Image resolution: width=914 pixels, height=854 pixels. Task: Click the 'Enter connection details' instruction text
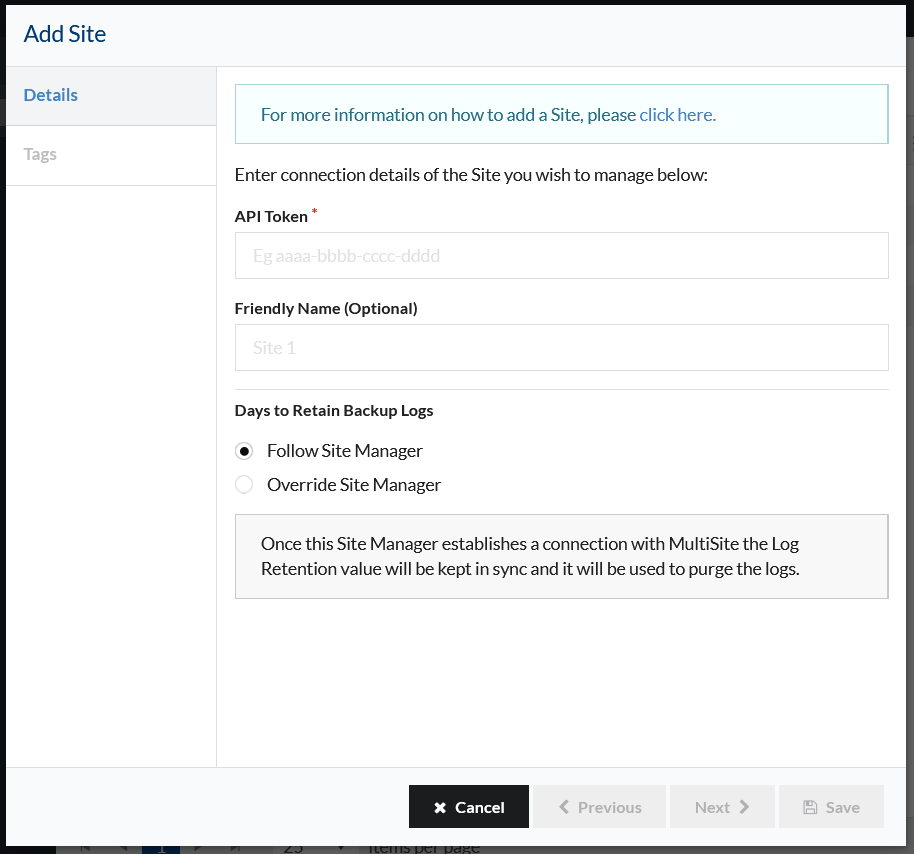click(471, 175)
